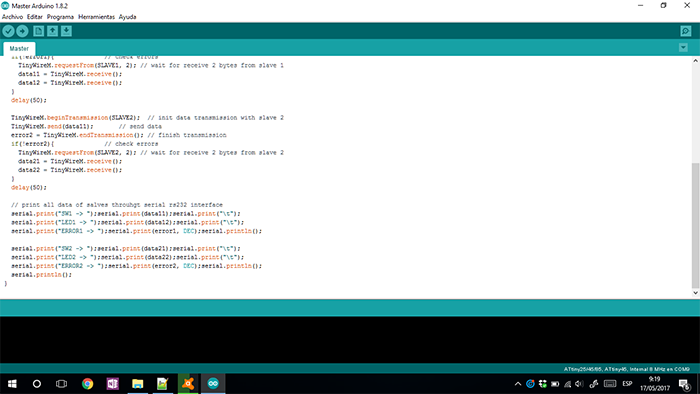
Task: Click the Upload sketch arrow button
Action: [22, 31]
